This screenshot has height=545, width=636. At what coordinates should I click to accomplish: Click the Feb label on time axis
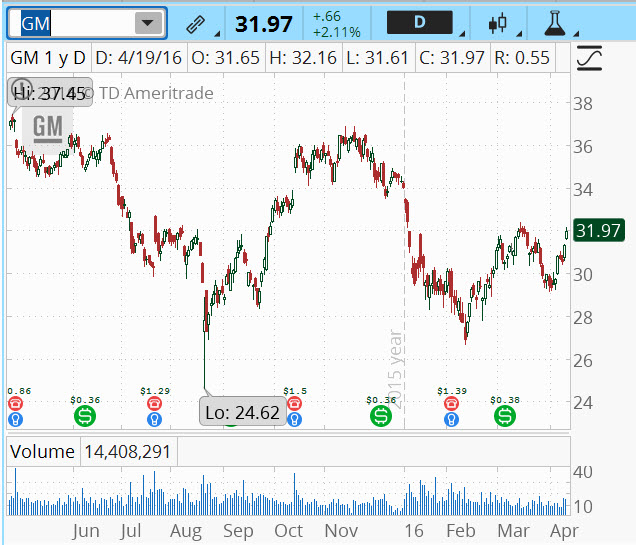(461, 530)
